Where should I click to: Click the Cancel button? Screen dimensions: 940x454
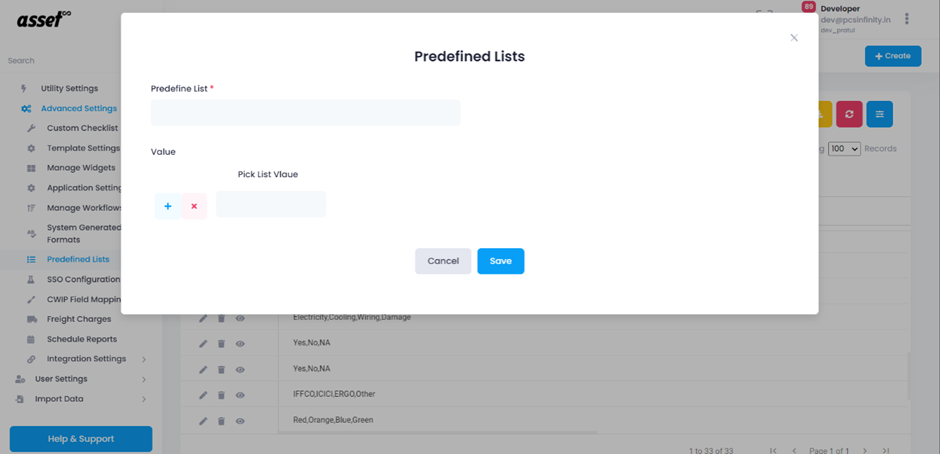pyautogui.click(x=443, y=261)
